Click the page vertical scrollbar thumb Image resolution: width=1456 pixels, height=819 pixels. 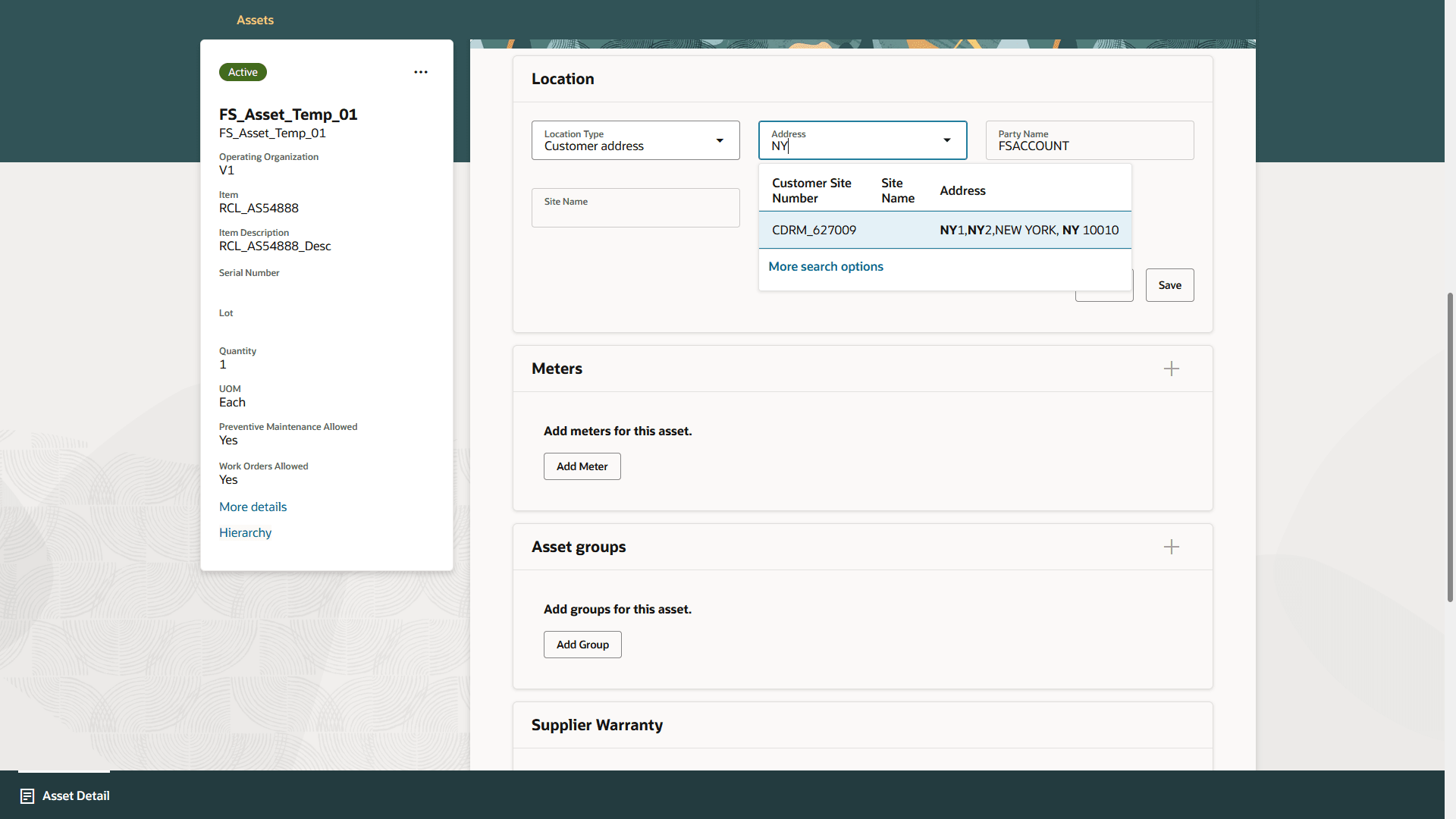coord(1450,447)
